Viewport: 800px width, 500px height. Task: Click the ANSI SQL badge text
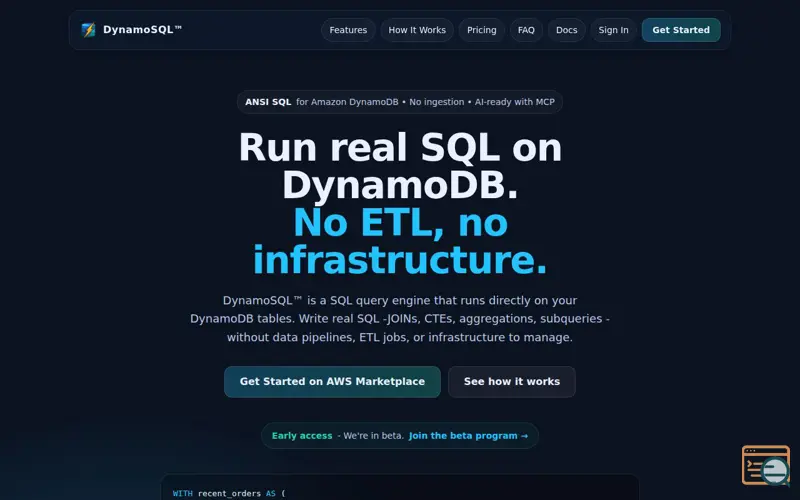268,102
